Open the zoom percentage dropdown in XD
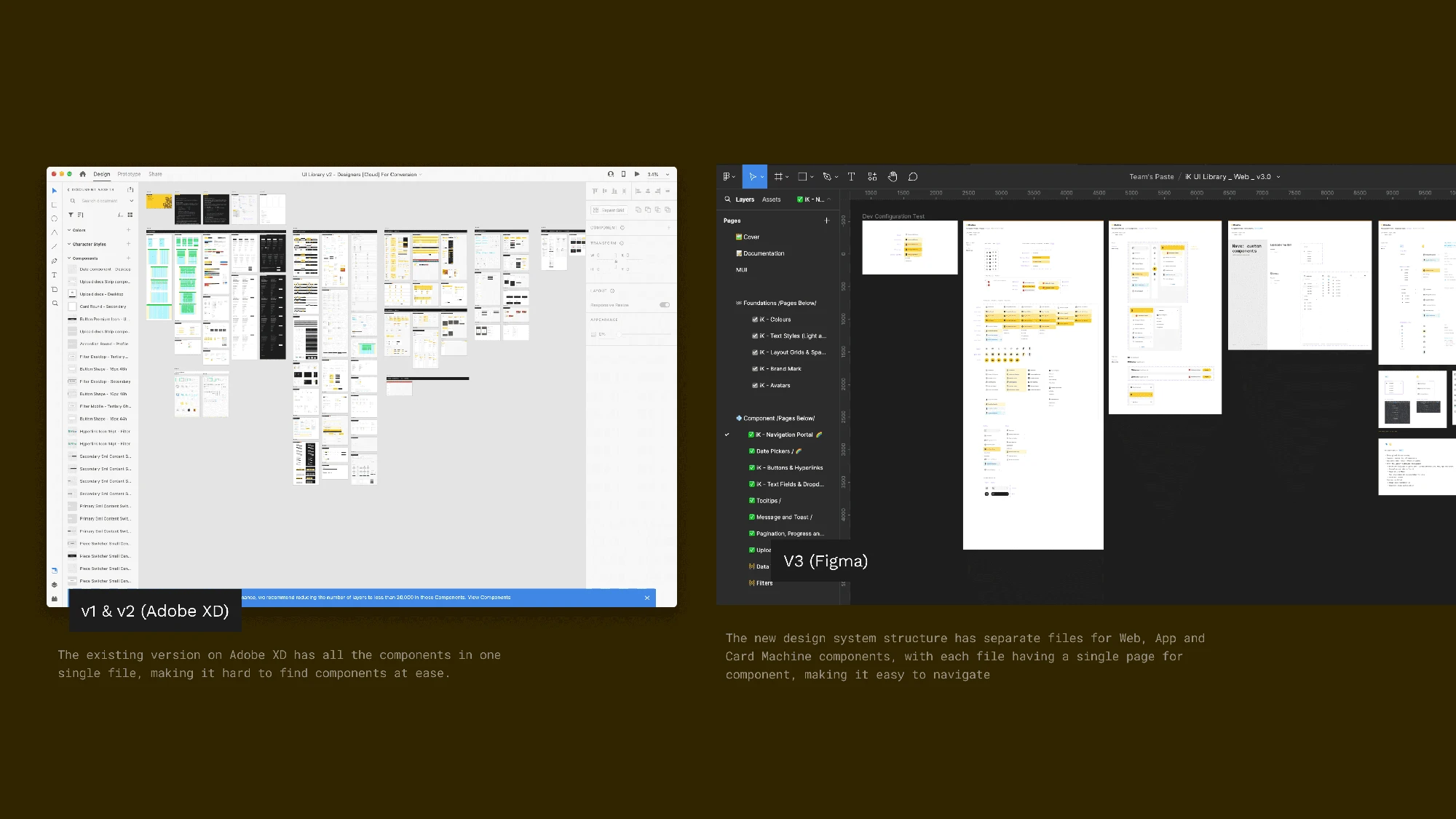Image resolution: width=1456 pixels, height=819 pixels. [659, 175]
